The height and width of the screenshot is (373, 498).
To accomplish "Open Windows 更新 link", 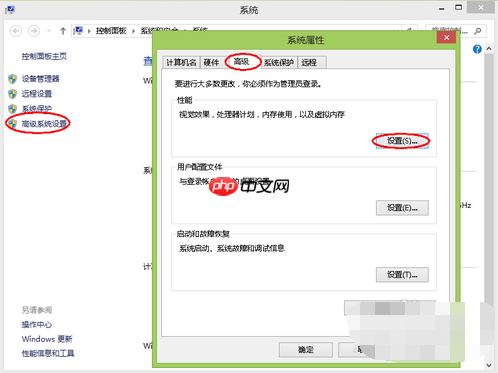I will pos(47,339).
